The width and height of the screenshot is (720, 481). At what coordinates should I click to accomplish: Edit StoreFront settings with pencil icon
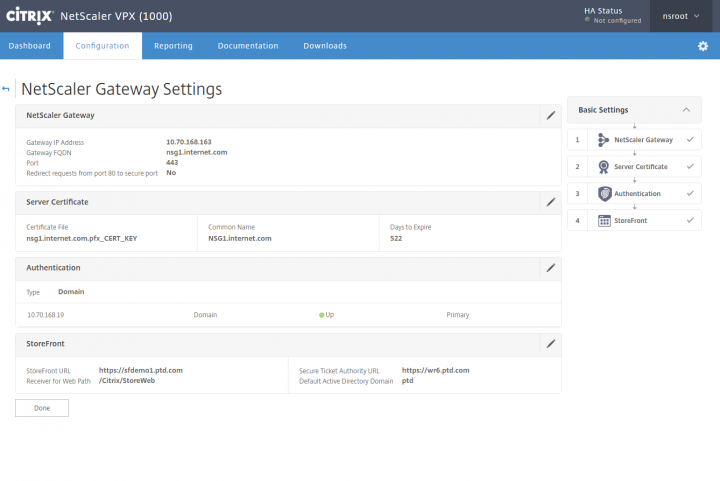tap(550, 344)
